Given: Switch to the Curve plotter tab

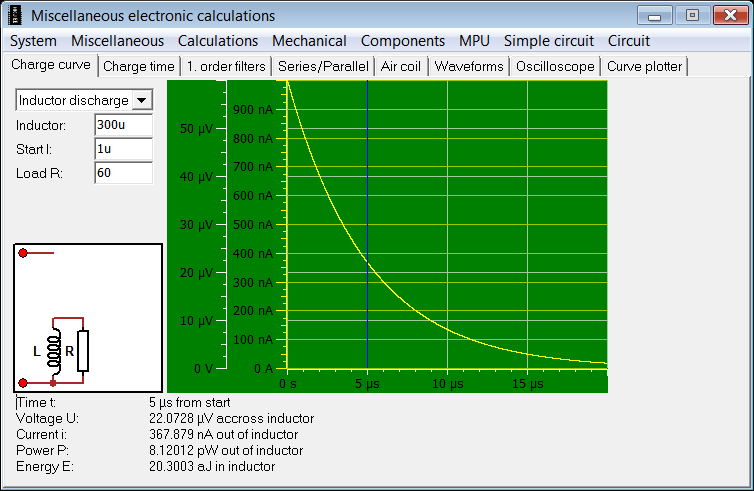Looking at the screenshot, I should tap(645, 67).
